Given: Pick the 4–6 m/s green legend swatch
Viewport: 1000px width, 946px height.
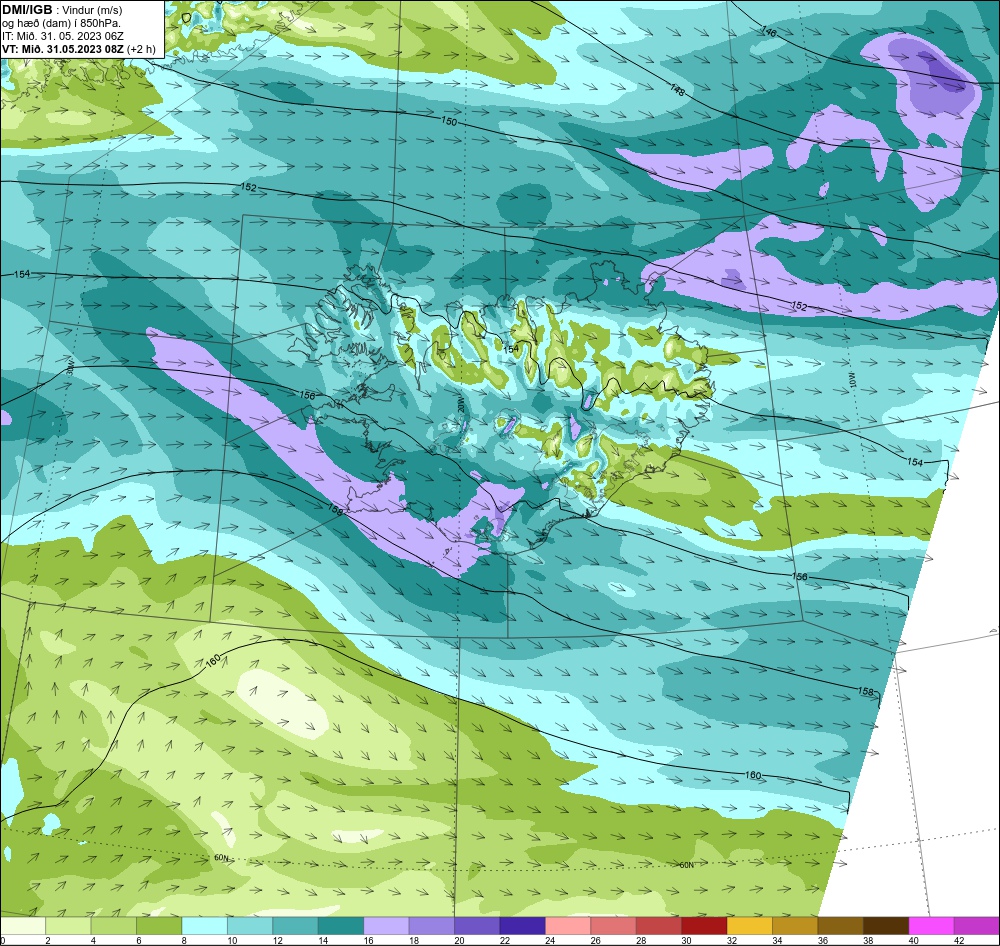Looking at the screenshot, I should tap(114, 926).
